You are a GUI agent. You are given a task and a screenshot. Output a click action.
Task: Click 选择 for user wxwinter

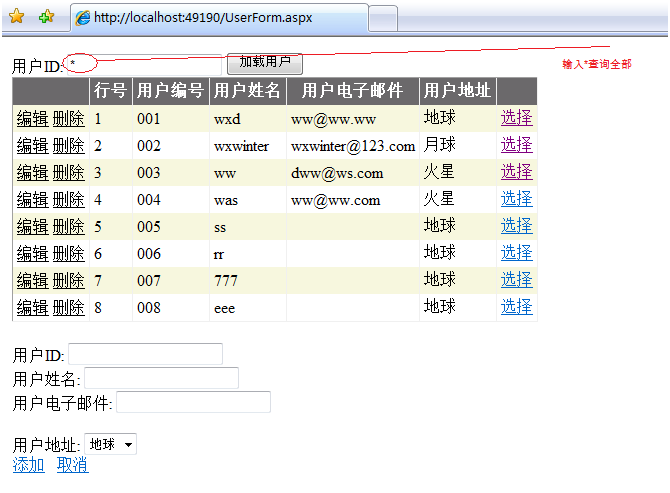[517, 145]
